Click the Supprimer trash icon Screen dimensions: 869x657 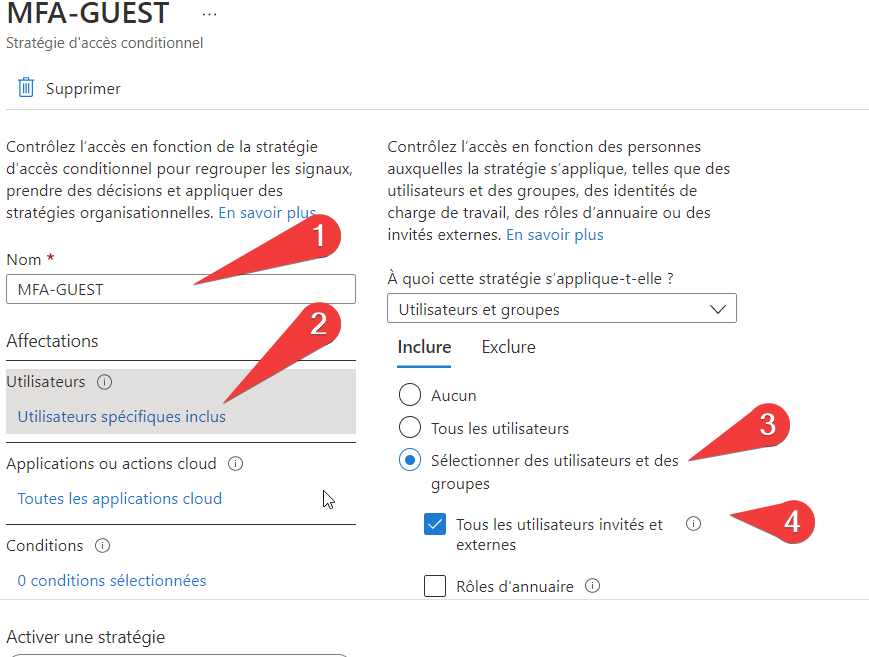26,88
